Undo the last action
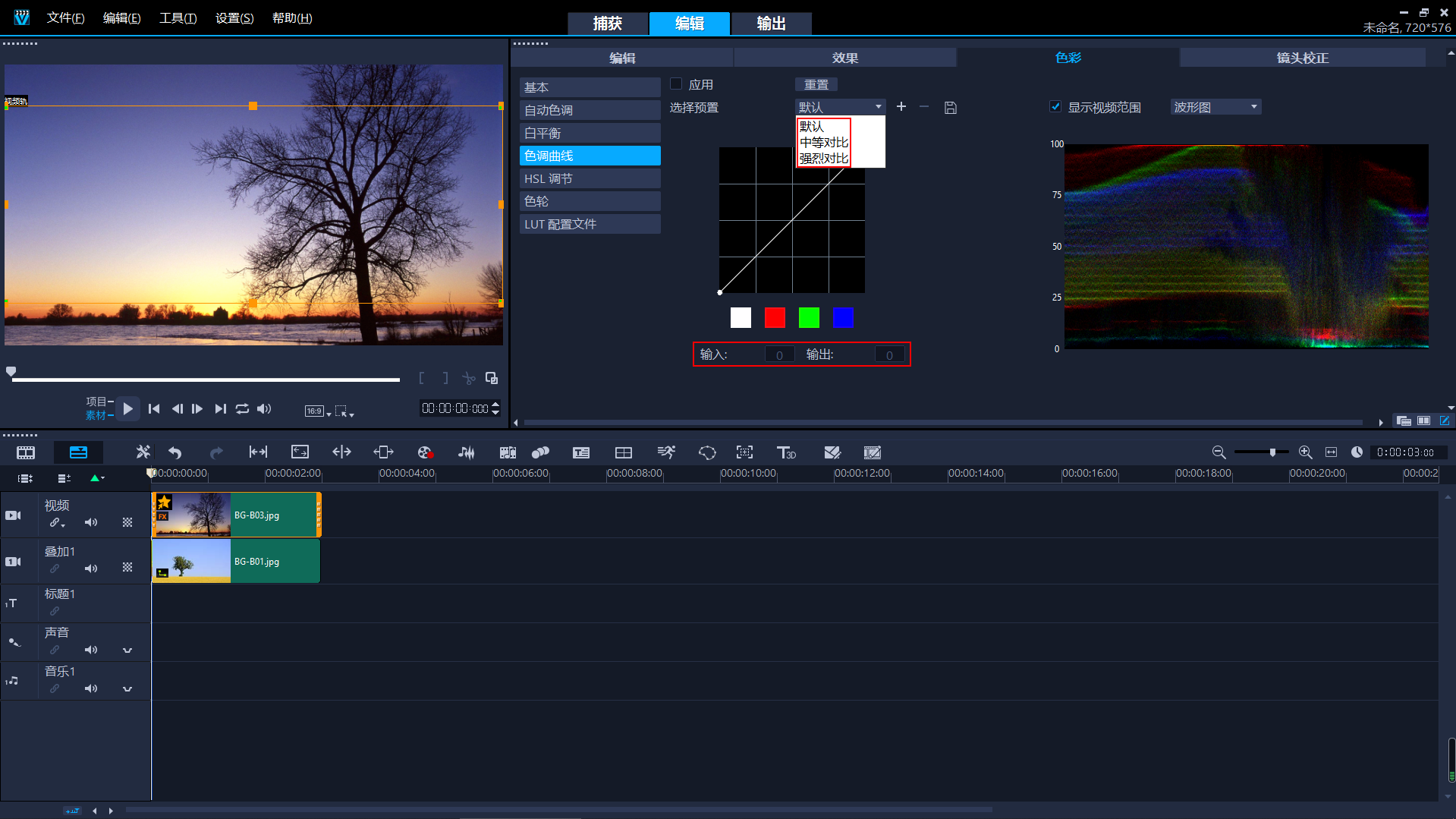1456x819 pixels. pyautogui.click(x=175, y=452)
